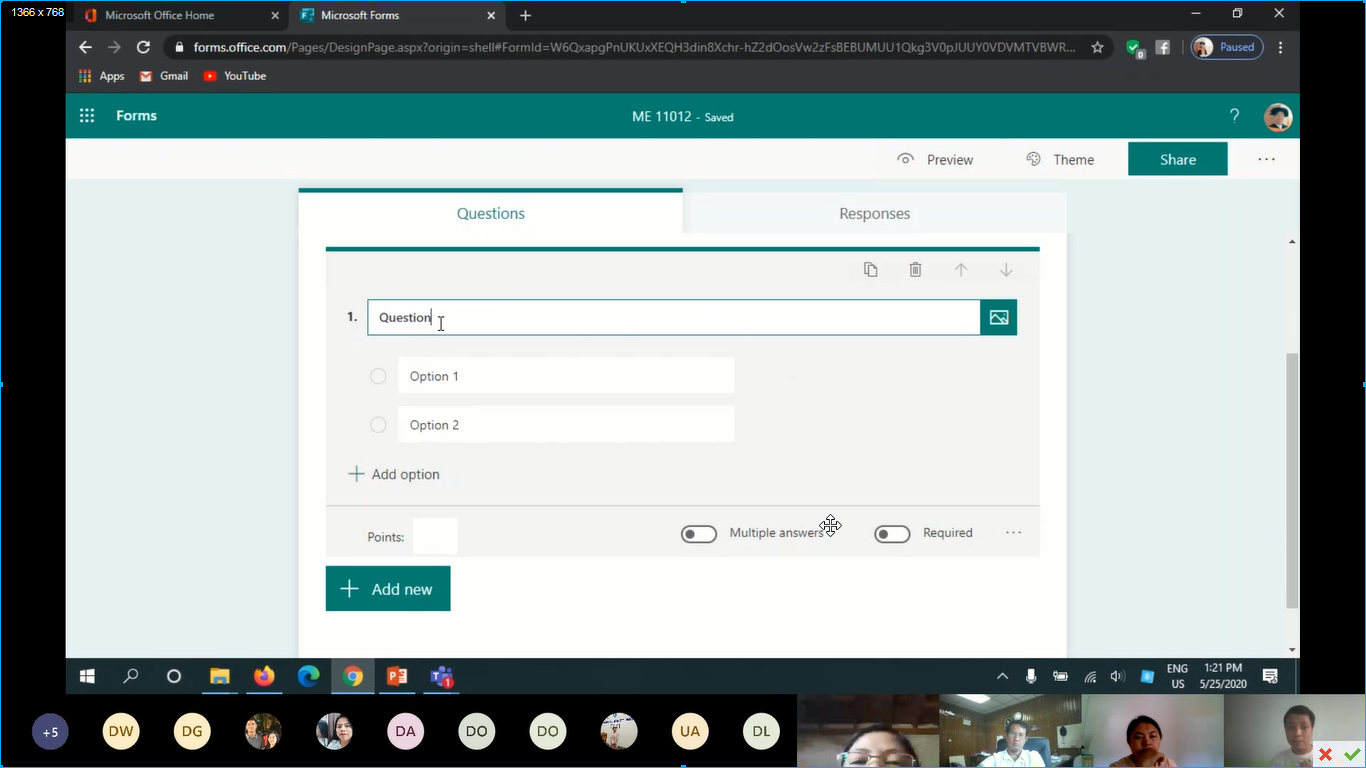Screen dimensions: 1366x768
Task: Click the Forms home title
Action: click(136, 116)
